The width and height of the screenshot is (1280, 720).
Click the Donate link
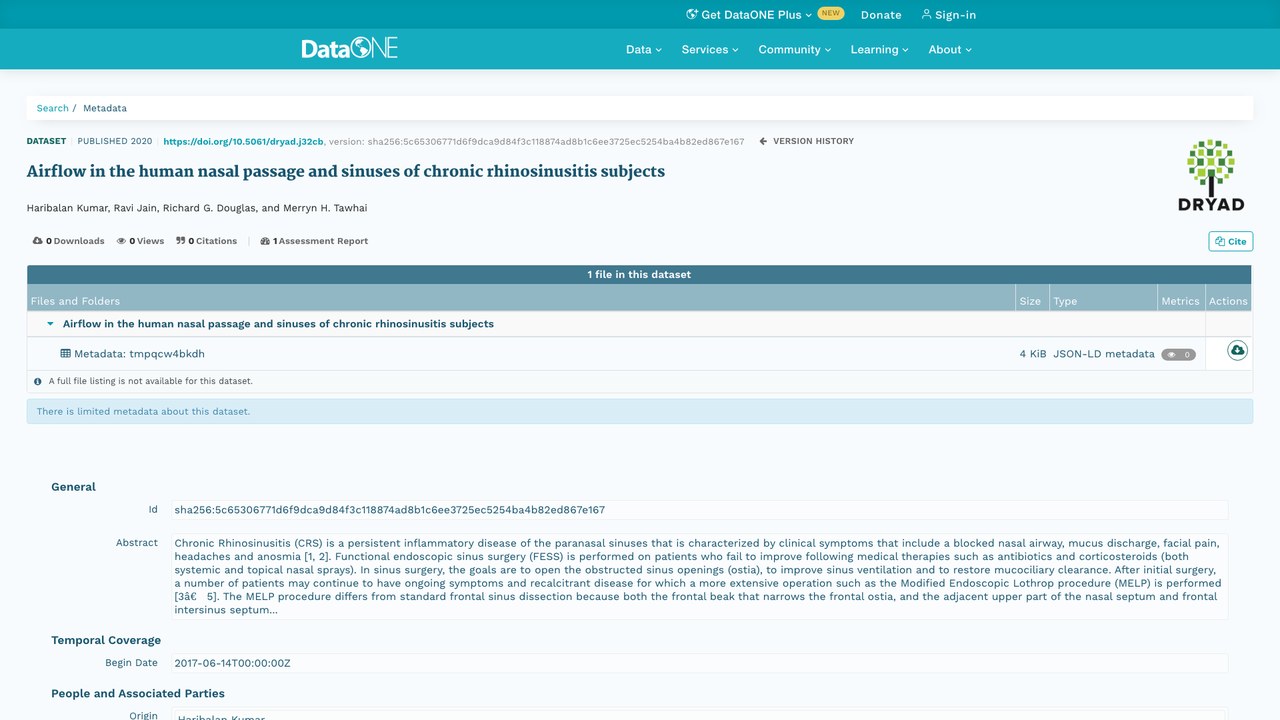pyautogui.click(x=881, y=15)
